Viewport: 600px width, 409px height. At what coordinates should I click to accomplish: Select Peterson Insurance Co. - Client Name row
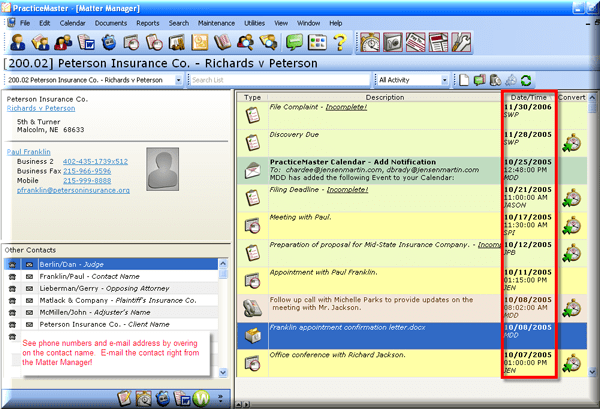(x=111, y=324)
